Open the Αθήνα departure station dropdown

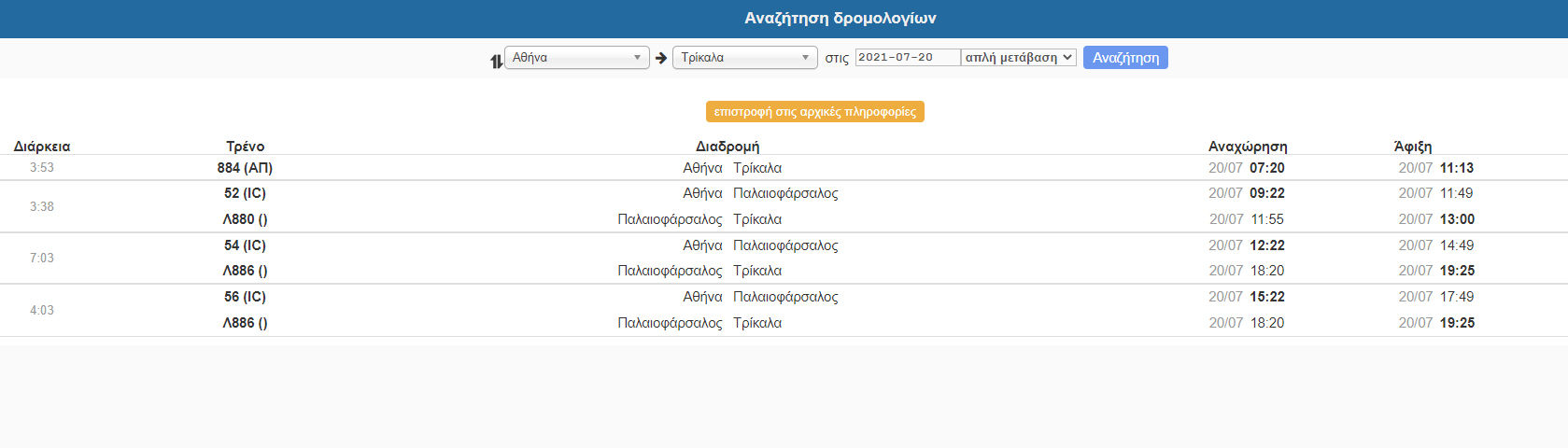coord(576,58)
